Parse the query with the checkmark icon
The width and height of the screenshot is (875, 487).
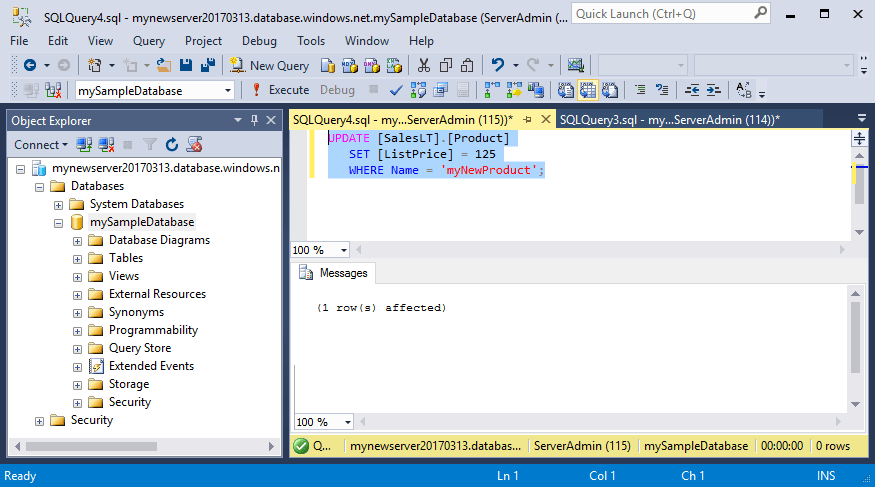pyautogui.click(x=396, y=90)
